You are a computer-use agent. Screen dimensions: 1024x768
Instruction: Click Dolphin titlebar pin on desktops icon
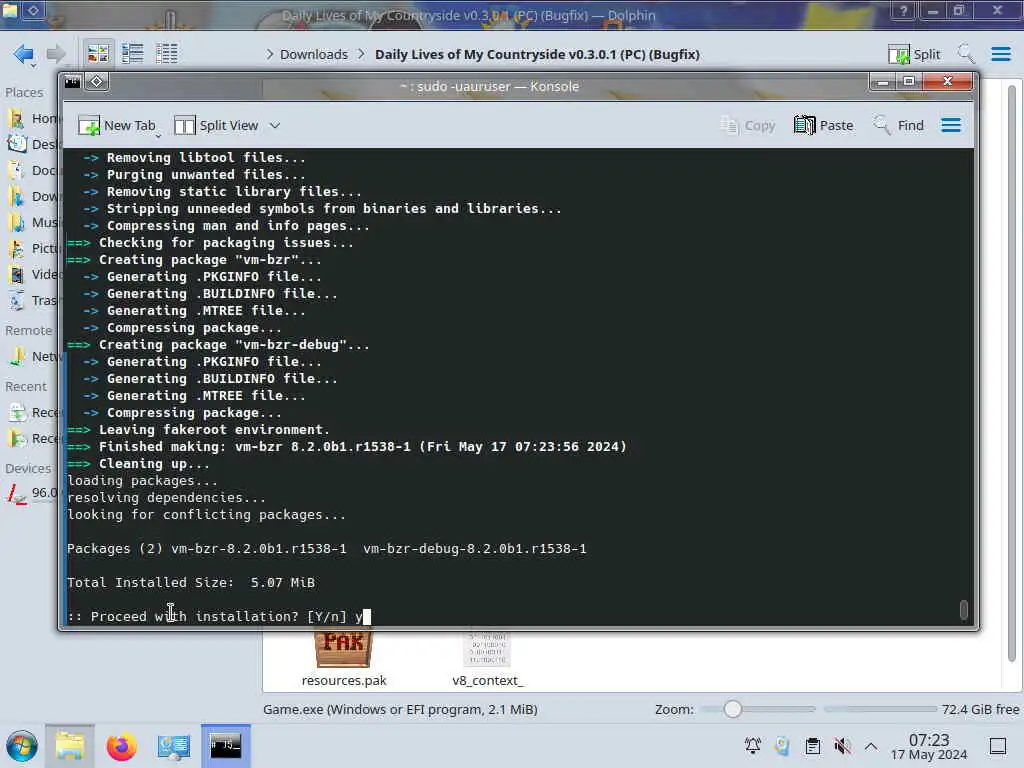click(x=33, y=10)
